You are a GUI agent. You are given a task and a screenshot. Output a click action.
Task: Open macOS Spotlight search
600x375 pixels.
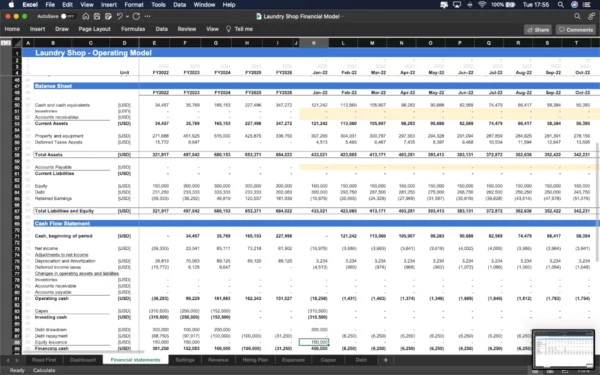(561, 5)
